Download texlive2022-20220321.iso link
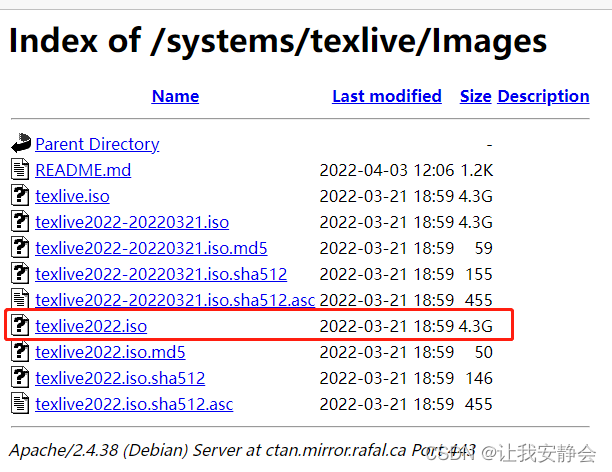This screenshot has width=612, height=472. (x=132, y=222)
